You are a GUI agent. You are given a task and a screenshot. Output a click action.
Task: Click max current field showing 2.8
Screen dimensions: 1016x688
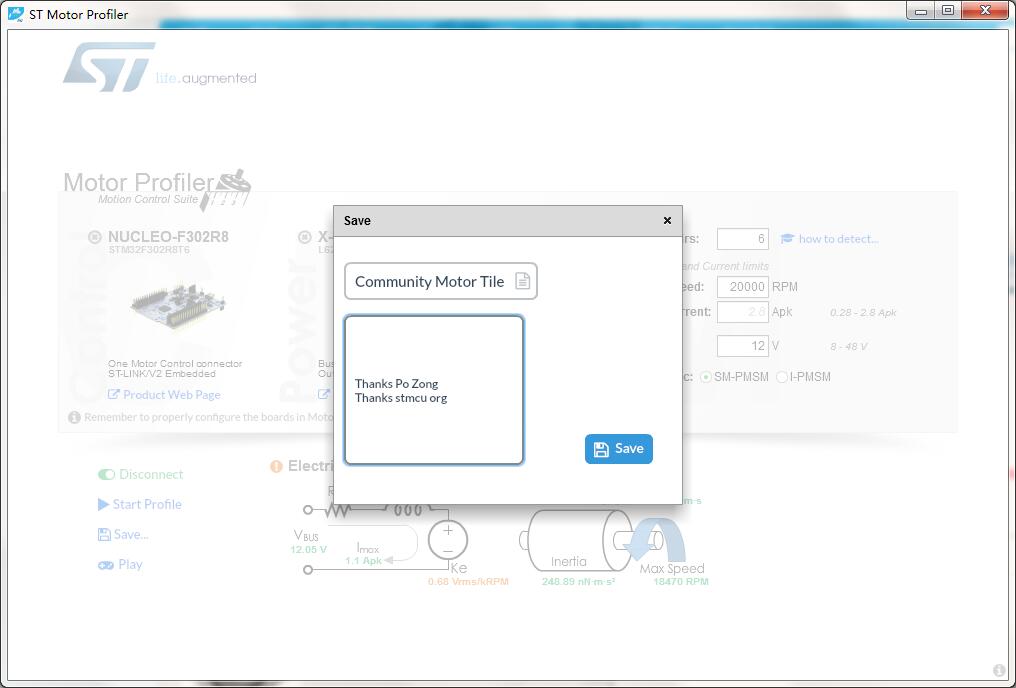(x=743, y=312)
